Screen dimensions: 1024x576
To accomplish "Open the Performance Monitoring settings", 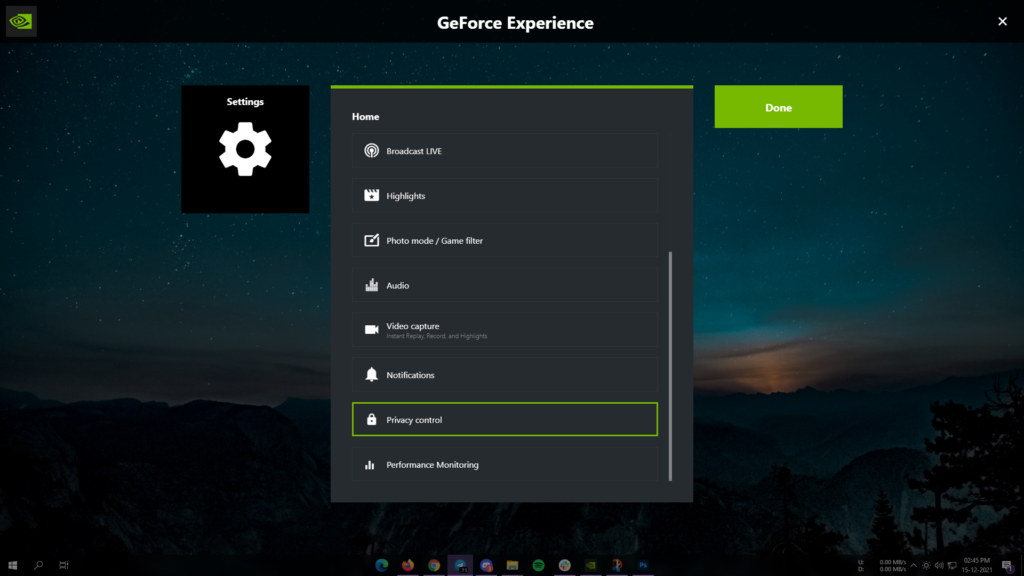I will 504,464.
